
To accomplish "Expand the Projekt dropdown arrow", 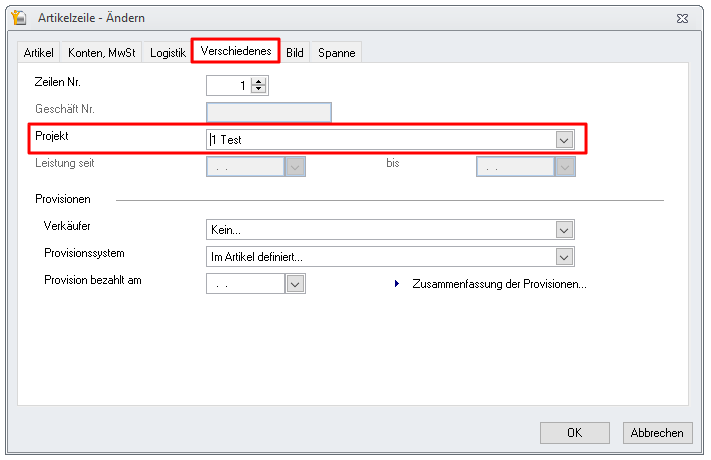I will (x=565, y=140).
